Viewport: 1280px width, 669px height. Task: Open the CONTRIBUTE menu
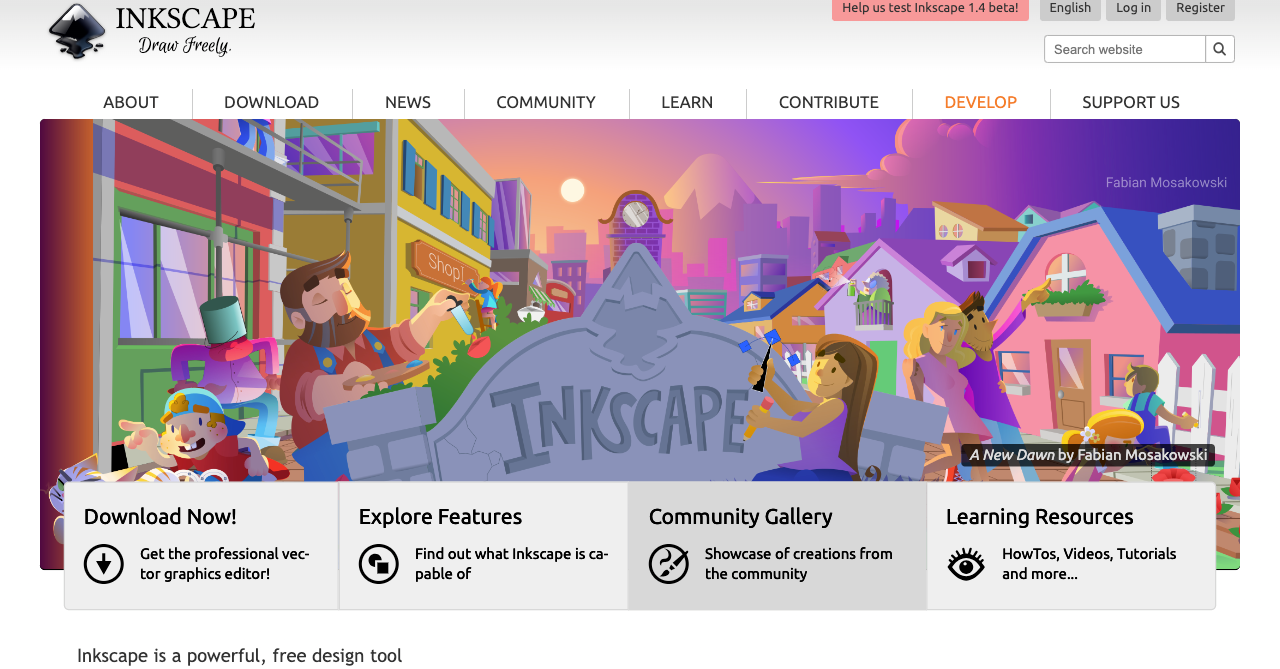tap(829, 102)
